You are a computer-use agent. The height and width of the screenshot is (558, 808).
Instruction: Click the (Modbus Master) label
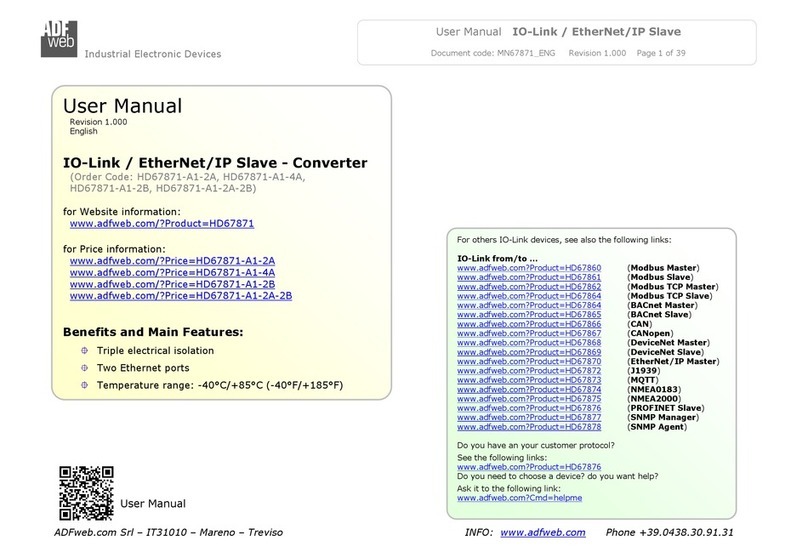pyautogui.click(x=663, y=268)
